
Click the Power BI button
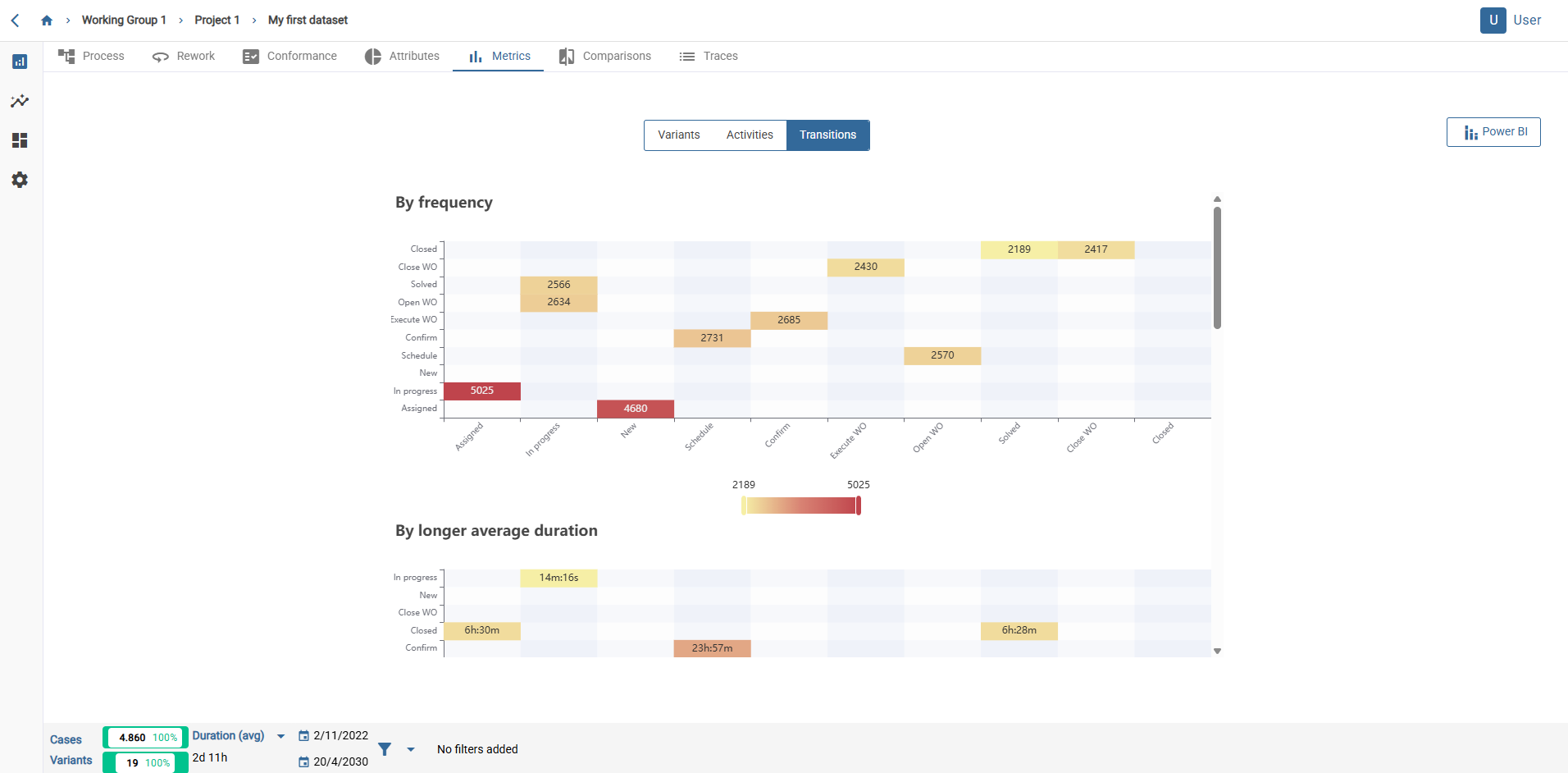point(1493,131)
